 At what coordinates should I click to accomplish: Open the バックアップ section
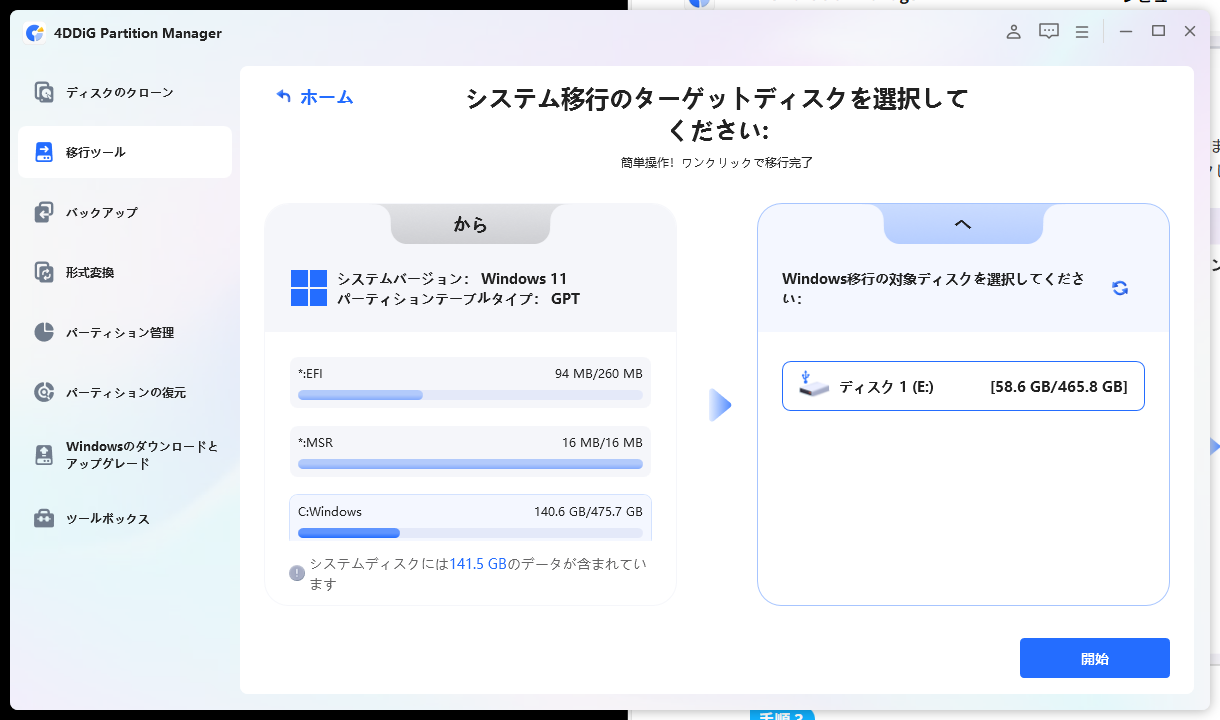coord(125,212)
